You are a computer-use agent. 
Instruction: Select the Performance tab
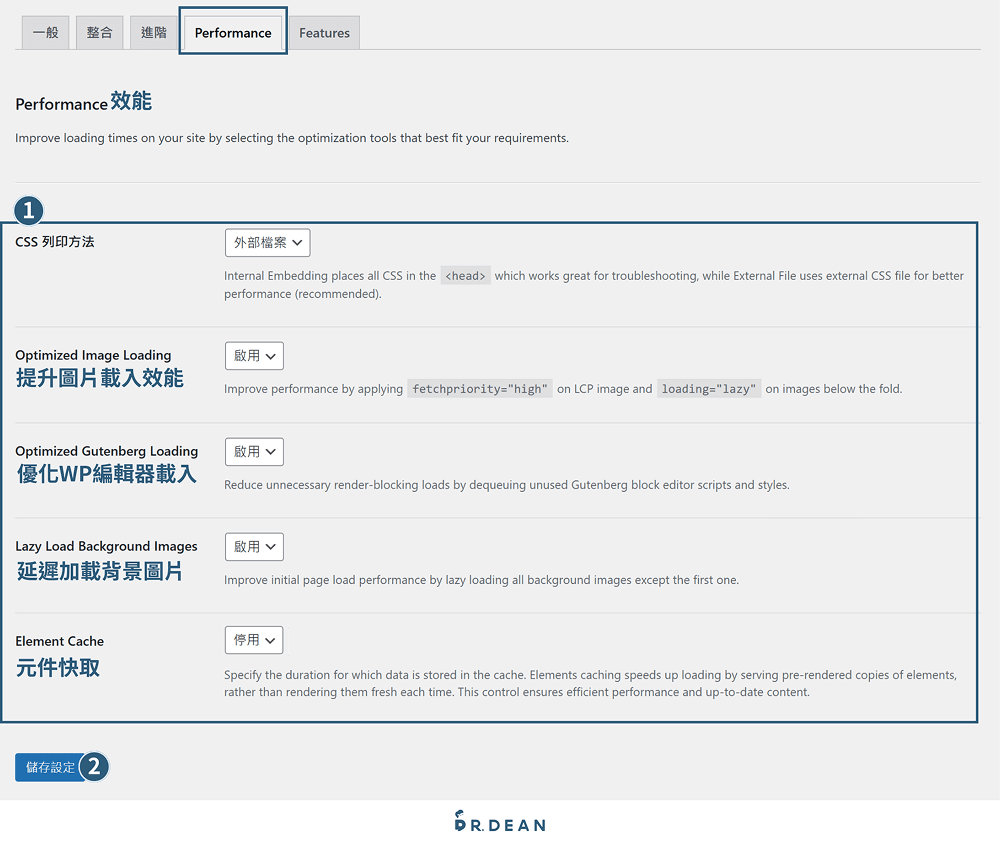[x=232, y=32]
